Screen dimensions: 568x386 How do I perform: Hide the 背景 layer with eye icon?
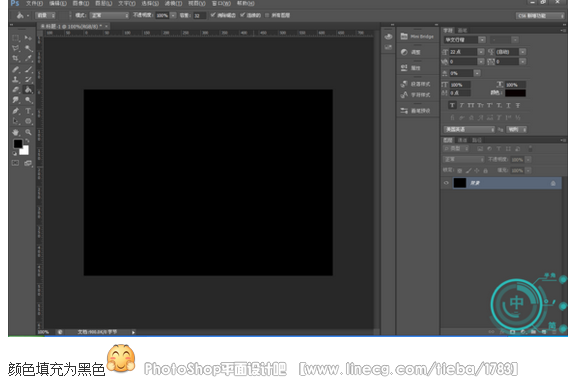[x=446, y=183]
